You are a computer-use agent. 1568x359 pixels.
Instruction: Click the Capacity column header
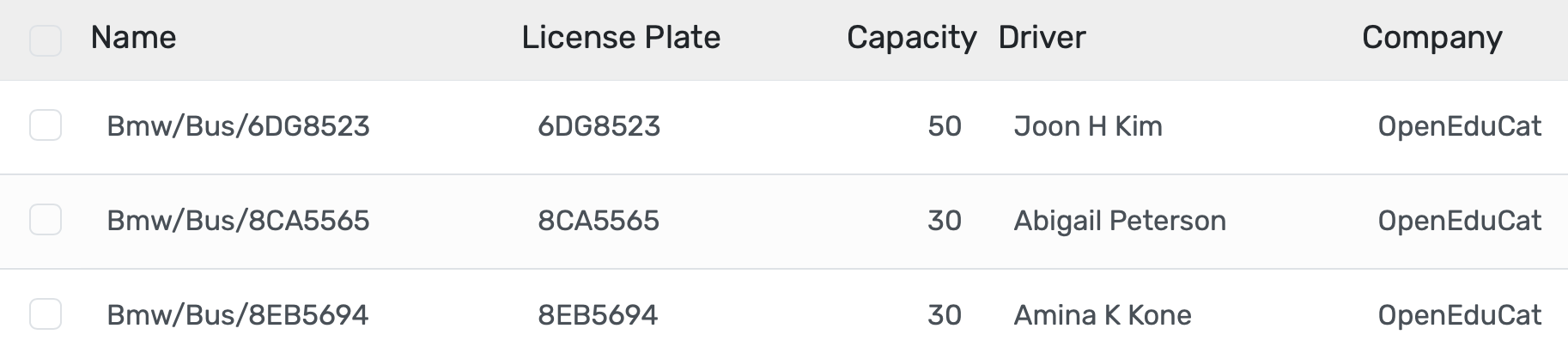(911, 38)
